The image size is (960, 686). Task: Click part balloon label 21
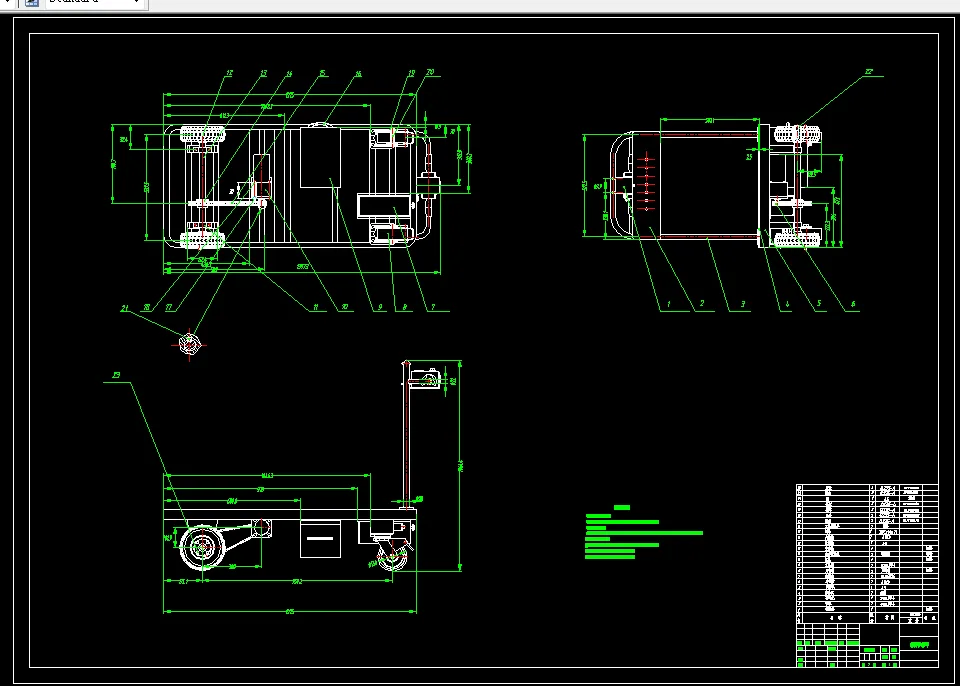pyautogui.click(x=125, y=308)
